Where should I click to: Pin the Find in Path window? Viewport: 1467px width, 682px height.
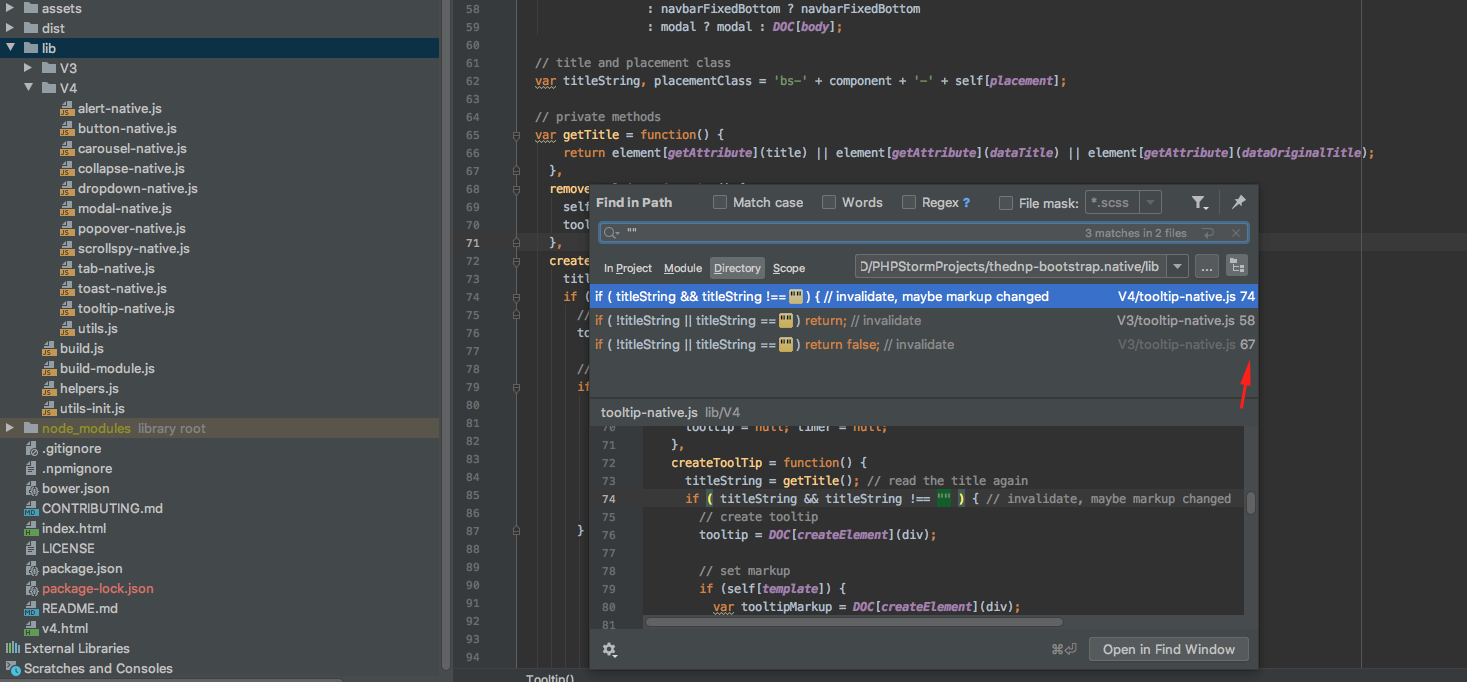[x=1238, y=202]
